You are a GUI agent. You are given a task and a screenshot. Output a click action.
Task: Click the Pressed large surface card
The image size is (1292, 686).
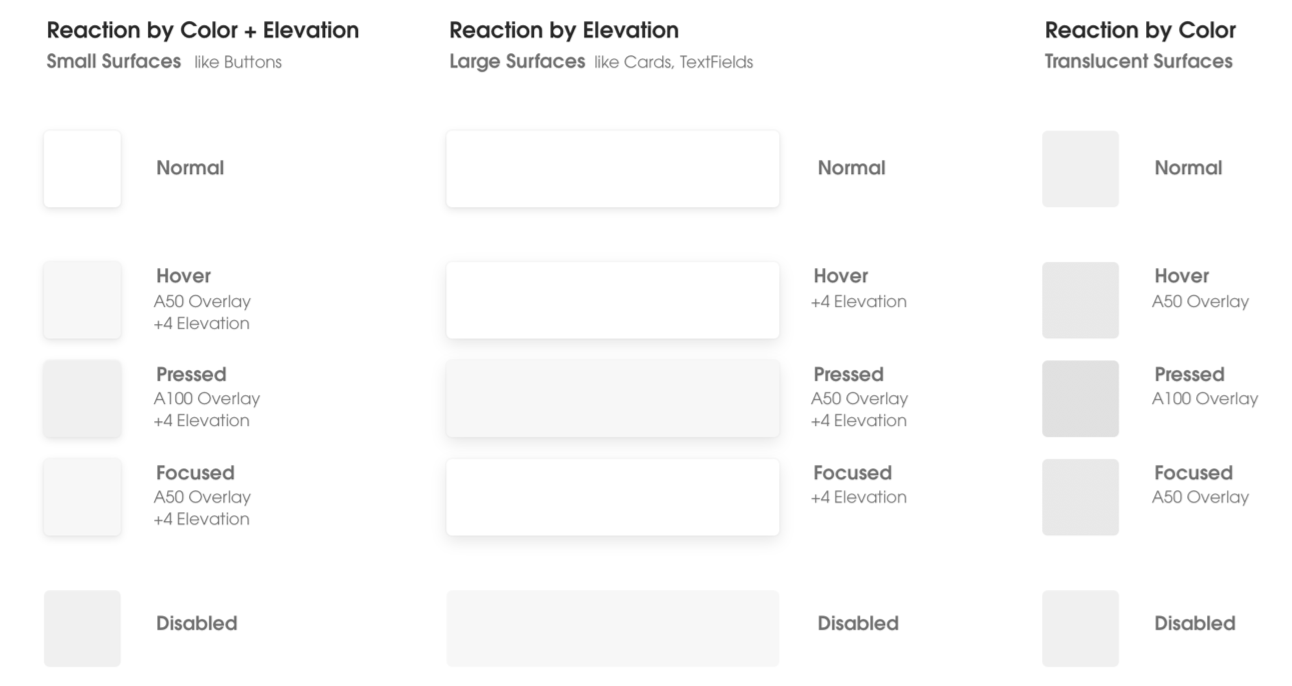point(612,398)
